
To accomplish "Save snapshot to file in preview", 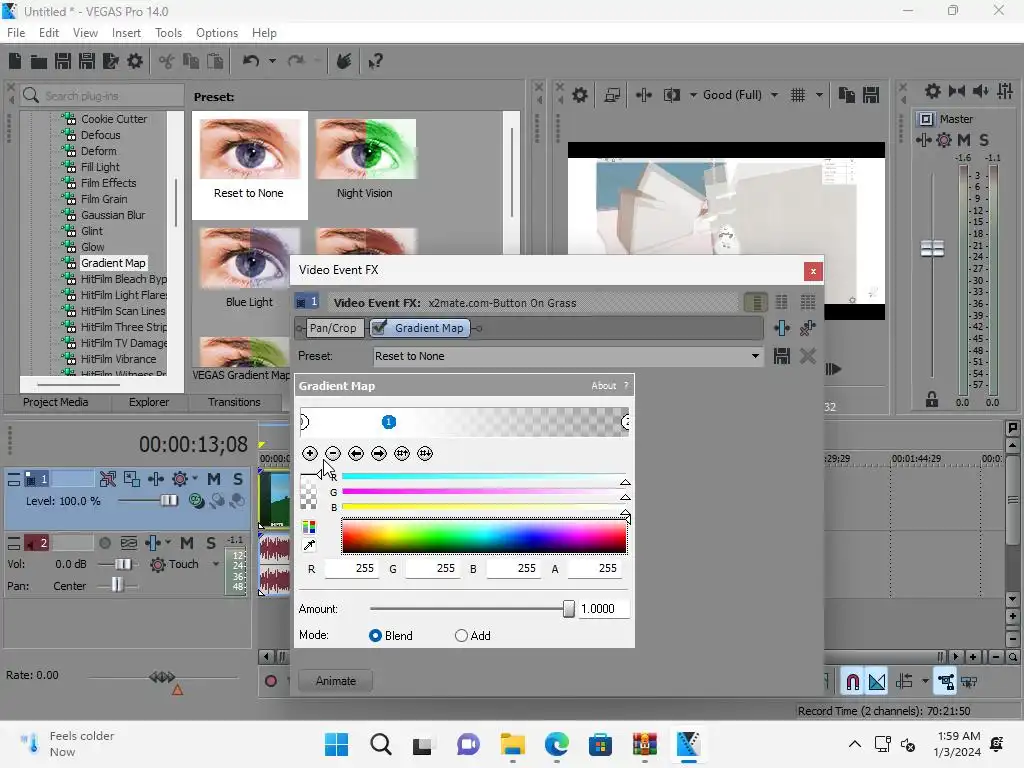I will 871,95.
